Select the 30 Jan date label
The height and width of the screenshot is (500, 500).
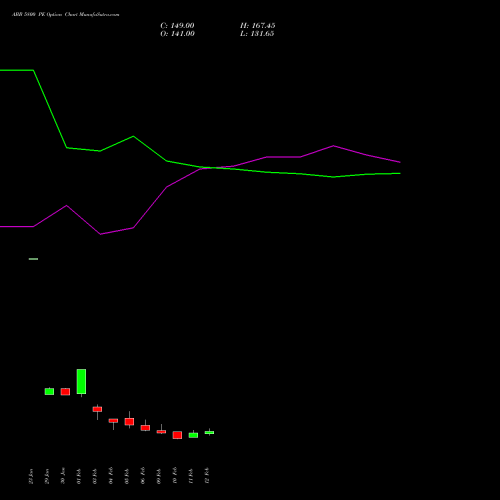[63, 476]
